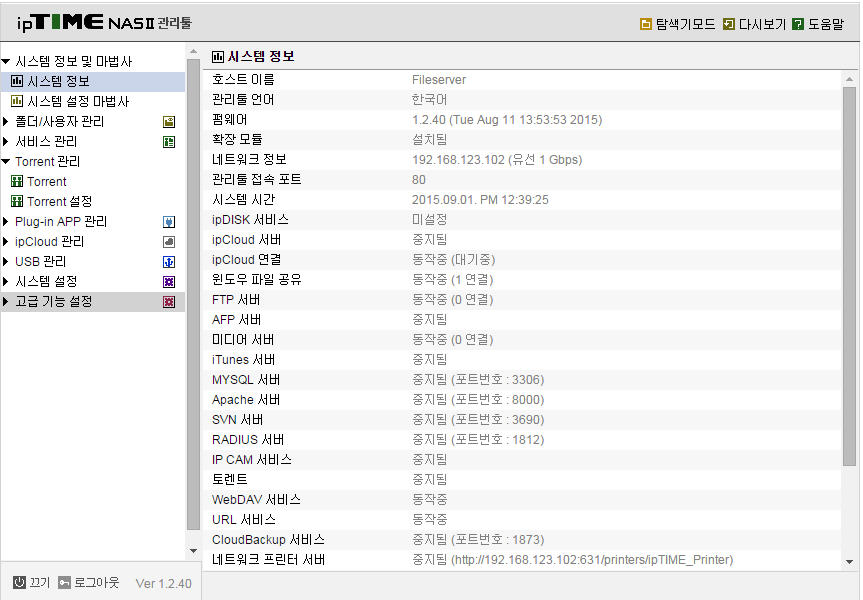The height and width of the screenshot is (600, 863).
Task: Open the Torrent 설정 menu entry
Action: pyautogui.click(x=59, y=201)
